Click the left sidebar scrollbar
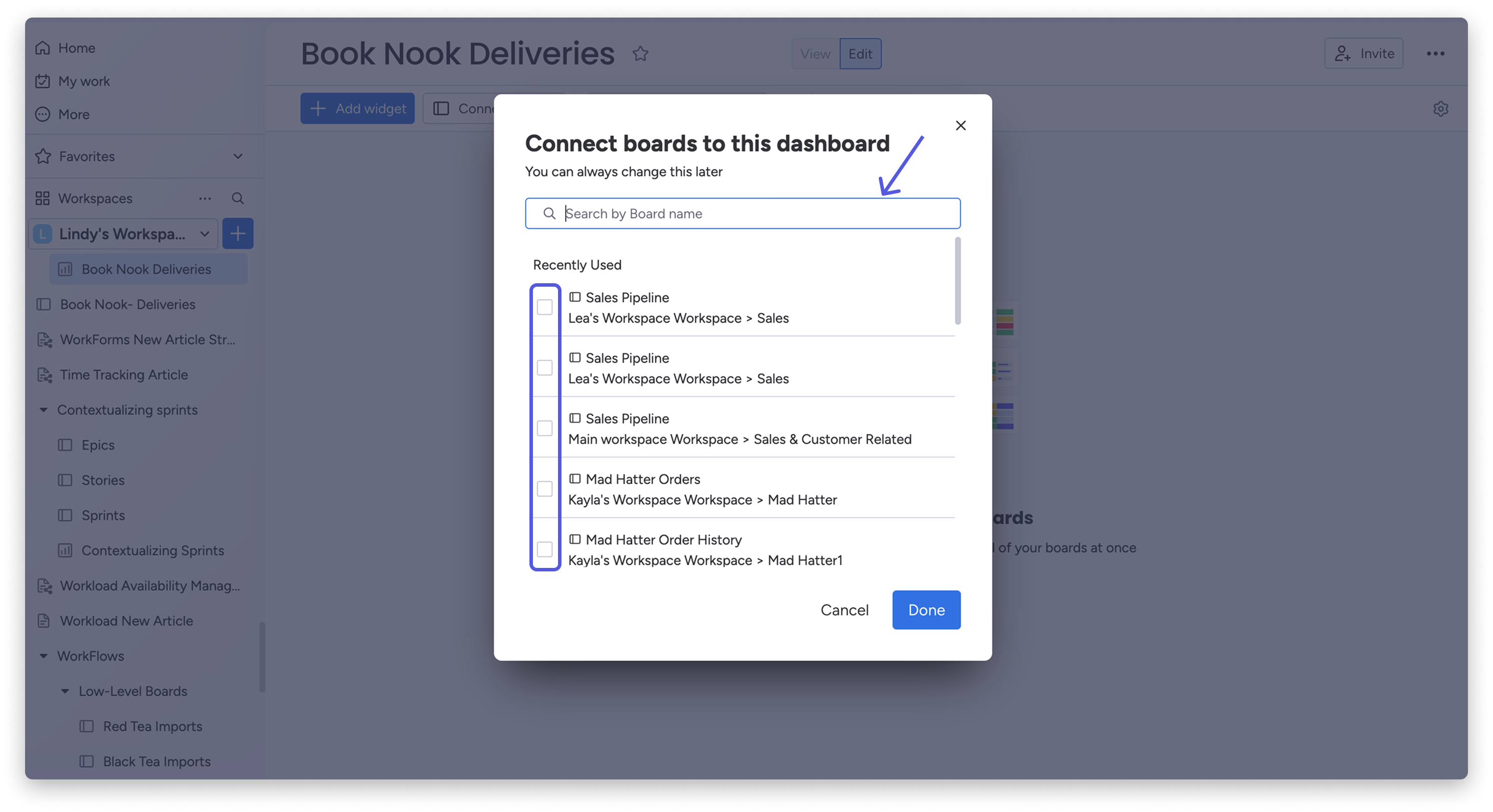This screenshot has width=1493, height=812. click(262, 657)
